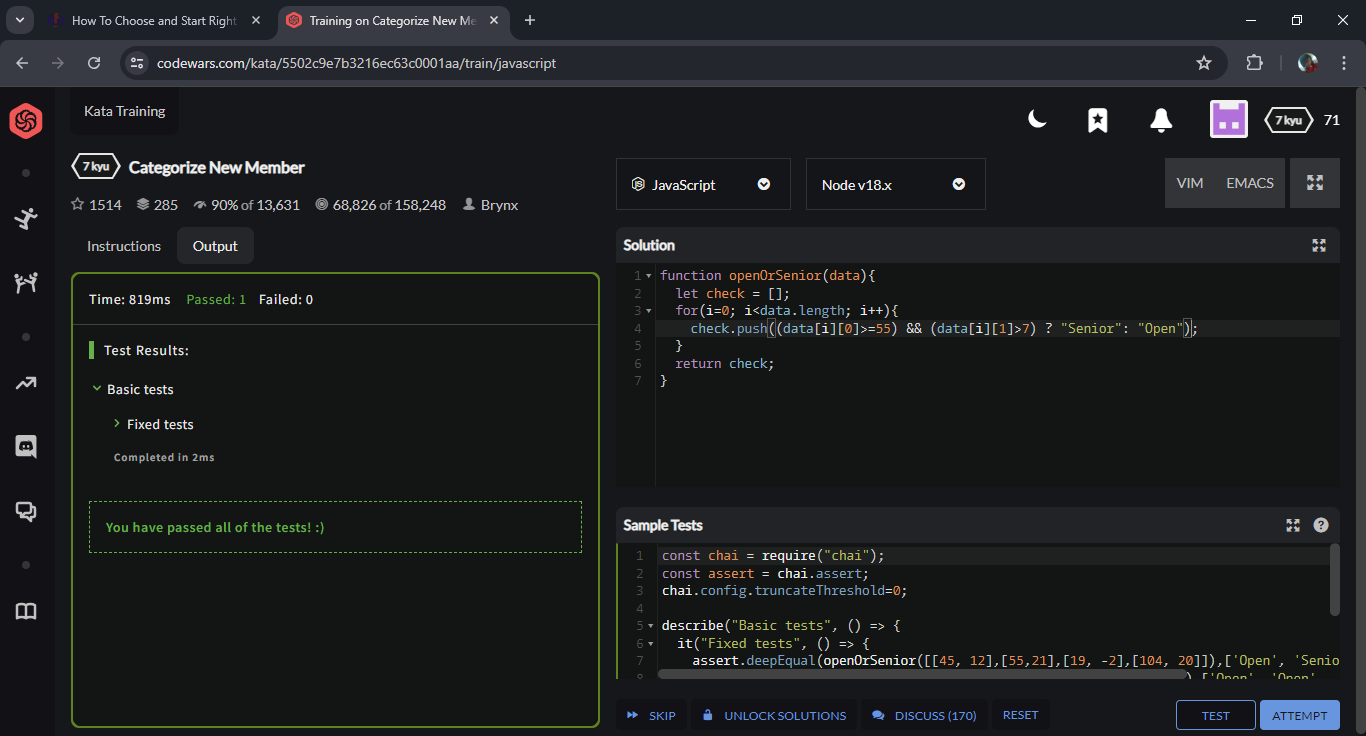Enable VIM key bindings

(1189, 183)
